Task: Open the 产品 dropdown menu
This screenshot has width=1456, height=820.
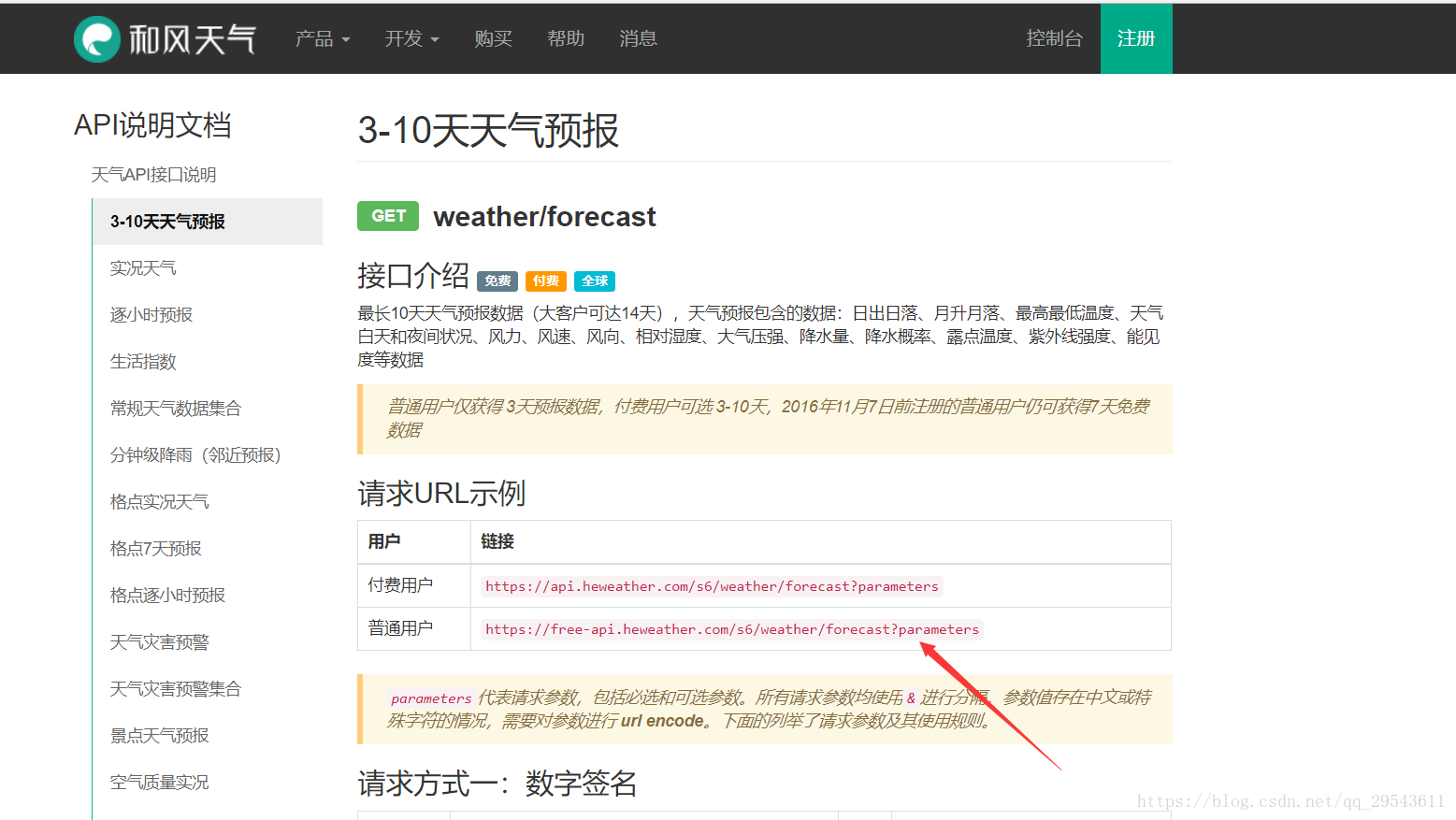Action: tap(323, 38)
